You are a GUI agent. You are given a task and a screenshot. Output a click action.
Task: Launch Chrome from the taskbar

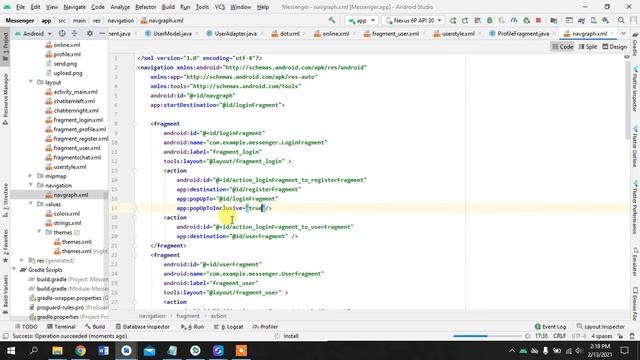click(x=80, y=351)
